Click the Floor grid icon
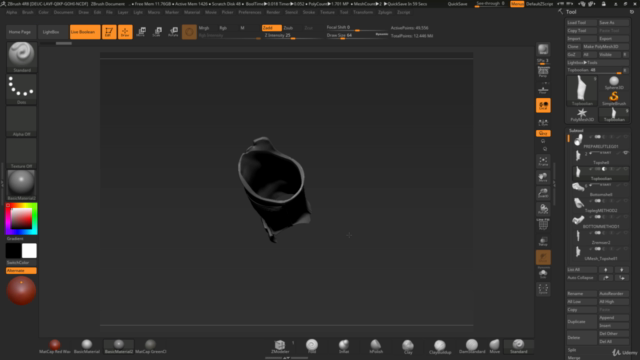The width and height of the screenshot is (640, 360). click(x=543, y=89)
